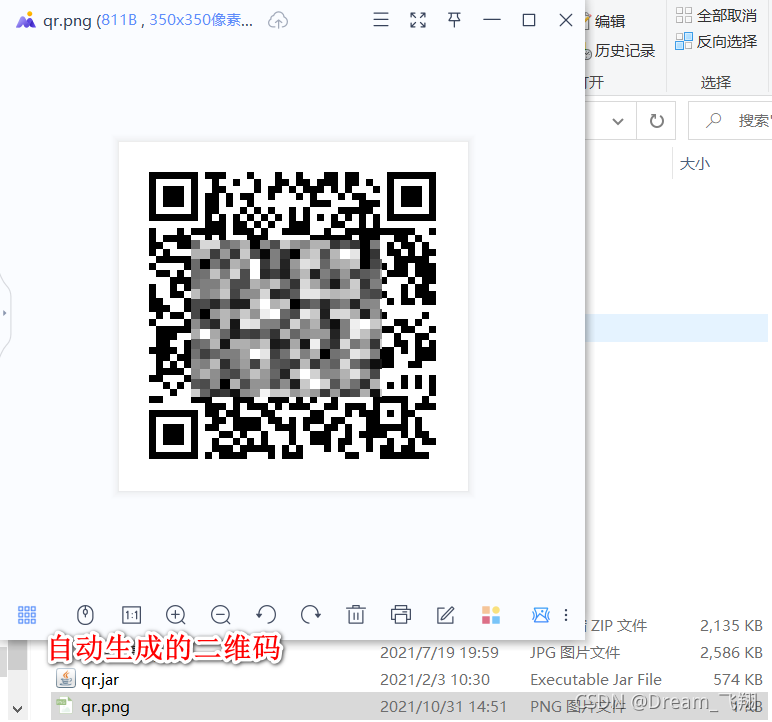The height and width of the screenshot is (722, 772).
Task: Click the JPG 图片文件 type cell
Action: pos(575,653)
